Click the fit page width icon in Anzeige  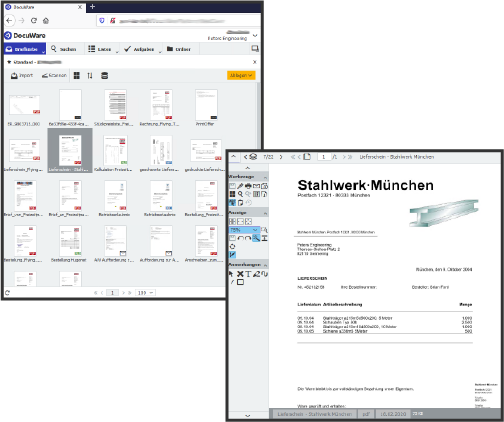pos(240,221)
